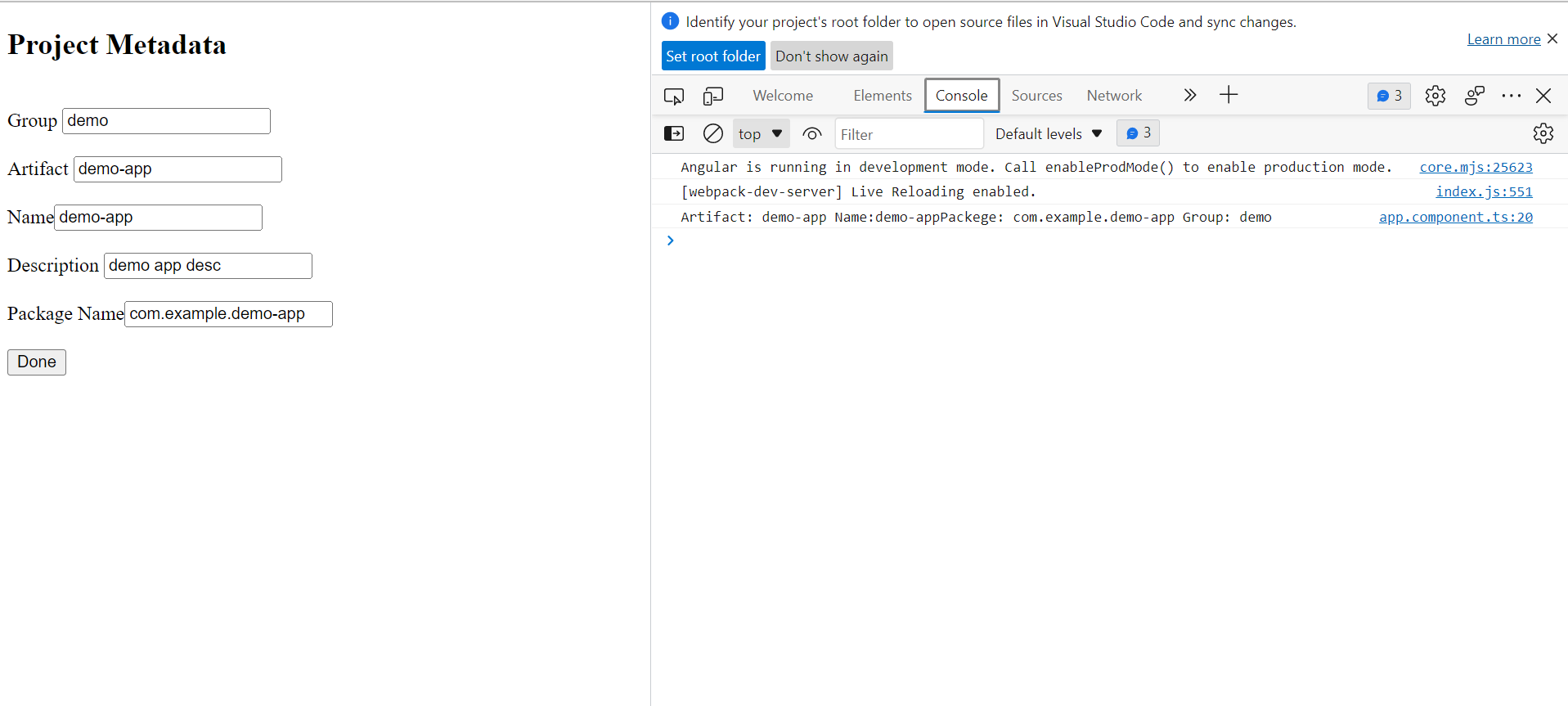Click the Package Name input field
The width and height of the screenshot is (1568, 706).
(x=228, y=314)
